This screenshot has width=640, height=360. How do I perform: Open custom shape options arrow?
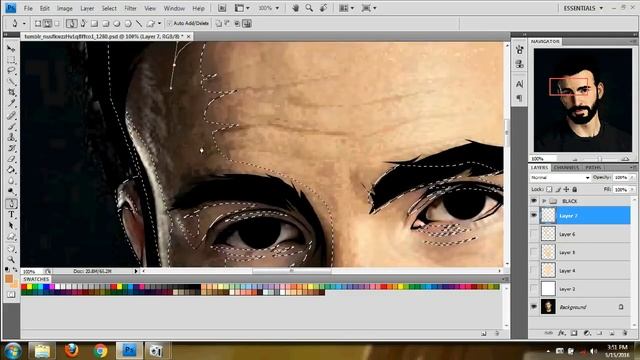[x=159, y=24]
